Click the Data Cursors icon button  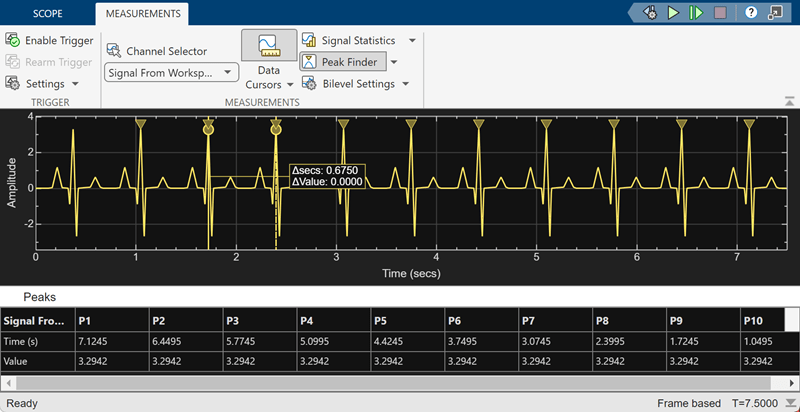pyautogui.click(x=268, y=46)
